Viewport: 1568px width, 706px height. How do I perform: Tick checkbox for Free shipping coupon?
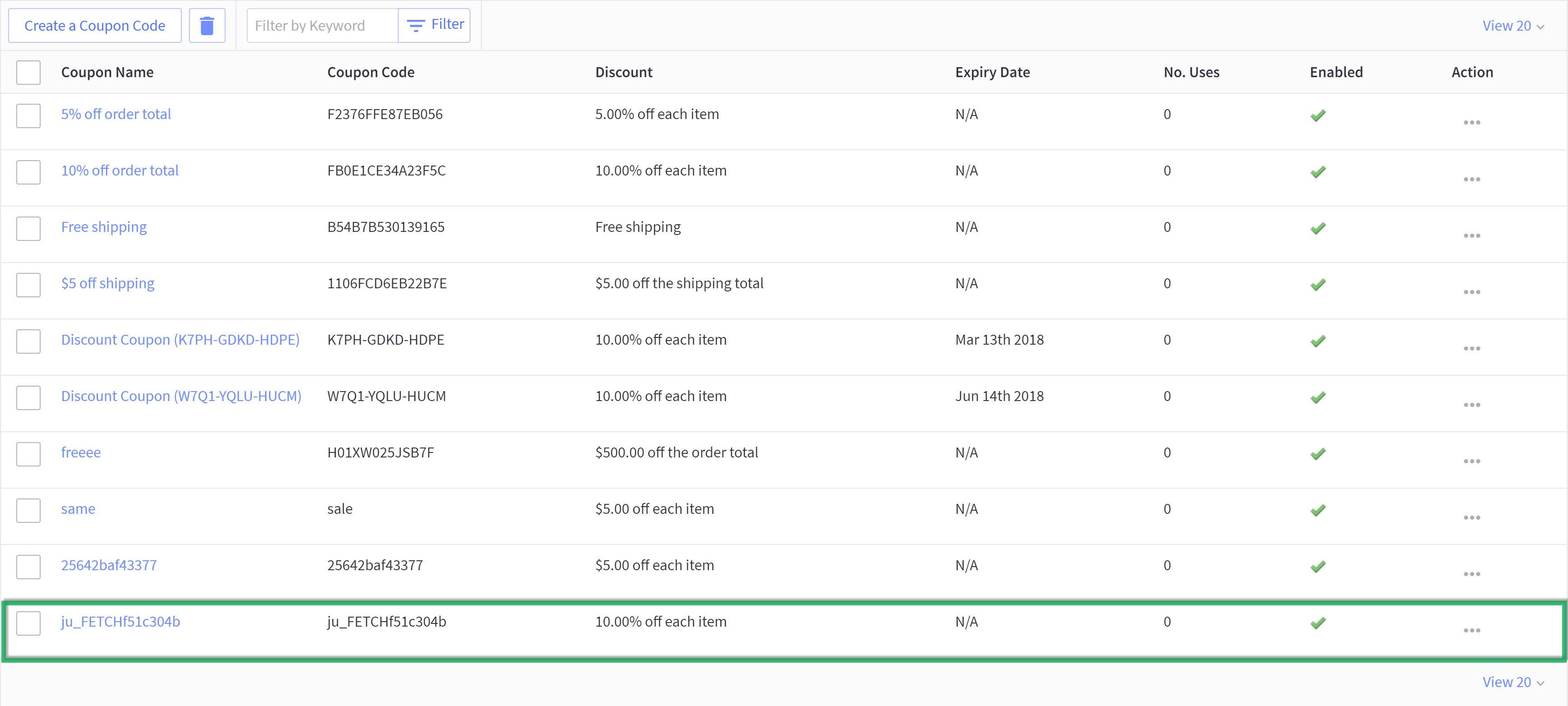tap(28, 228)
